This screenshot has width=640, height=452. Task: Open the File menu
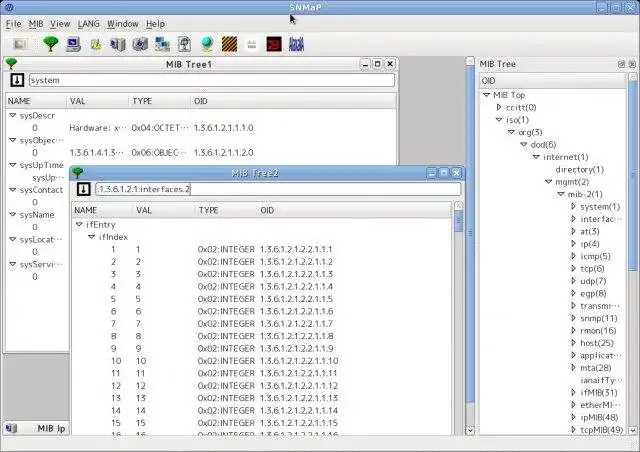pos(13,24)
